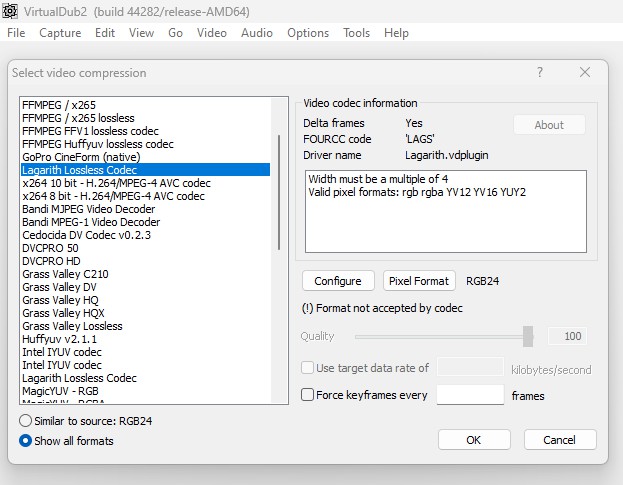This screenshot has width=623, height=485.
Task: Open the Options menu
Action: pyautogui.click(x=308, y=33)
